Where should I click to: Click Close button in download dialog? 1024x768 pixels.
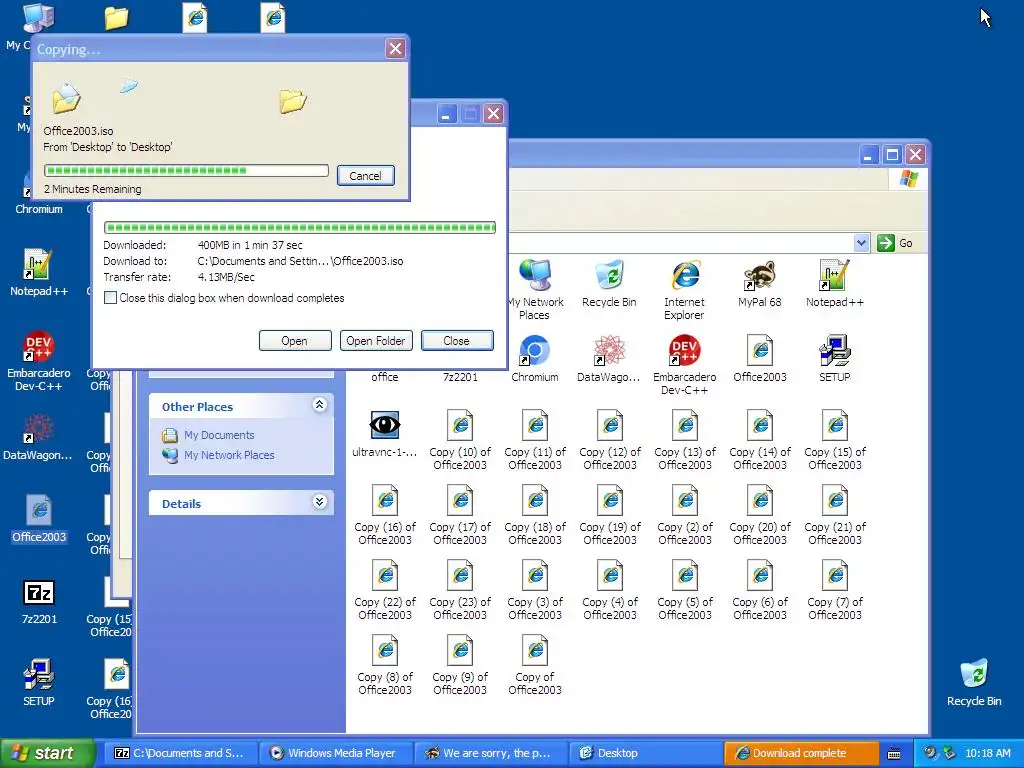(x=456, y=341)
